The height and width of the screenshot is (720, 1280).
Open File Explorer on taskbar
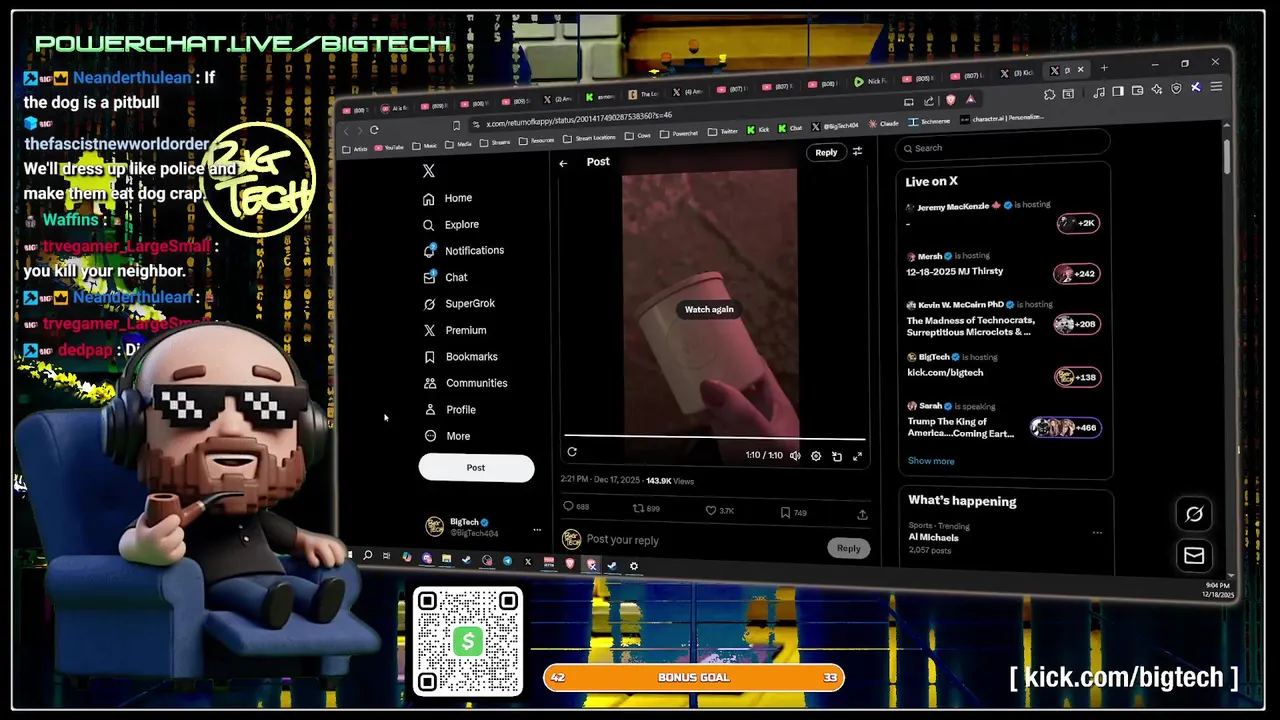[446, 558]
